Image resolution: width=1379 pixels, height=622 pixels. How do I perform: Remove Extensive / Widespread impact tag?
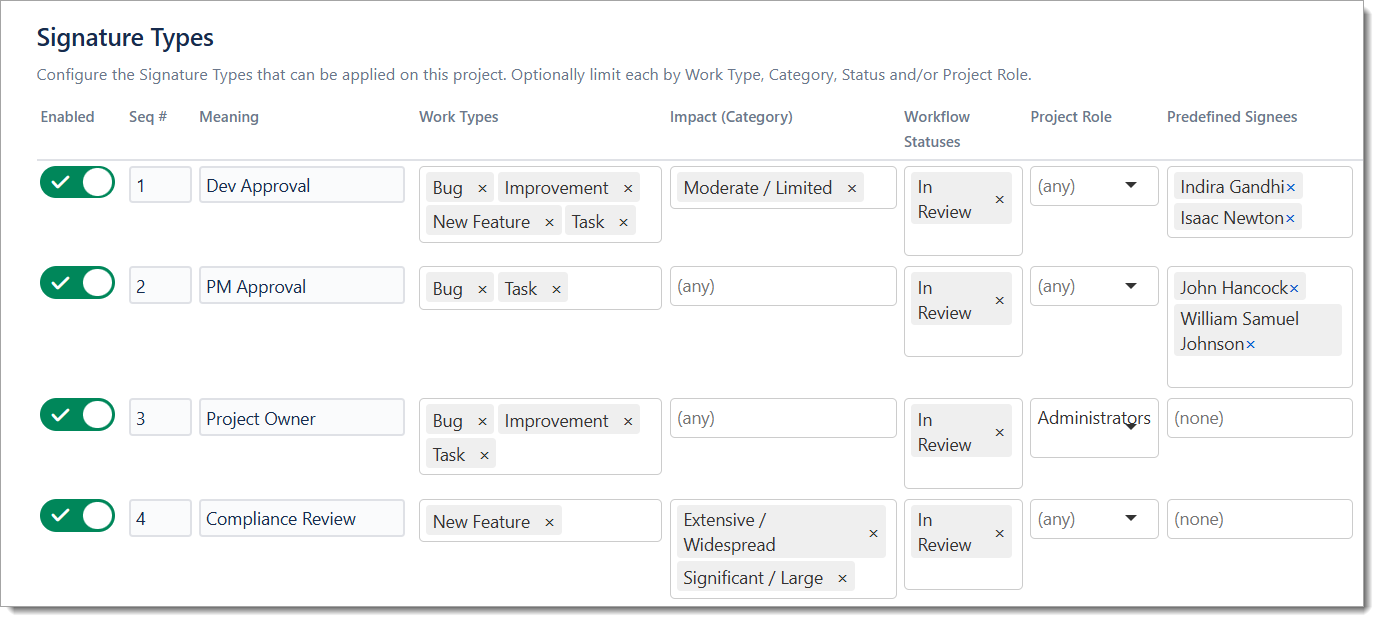[873, 534]
